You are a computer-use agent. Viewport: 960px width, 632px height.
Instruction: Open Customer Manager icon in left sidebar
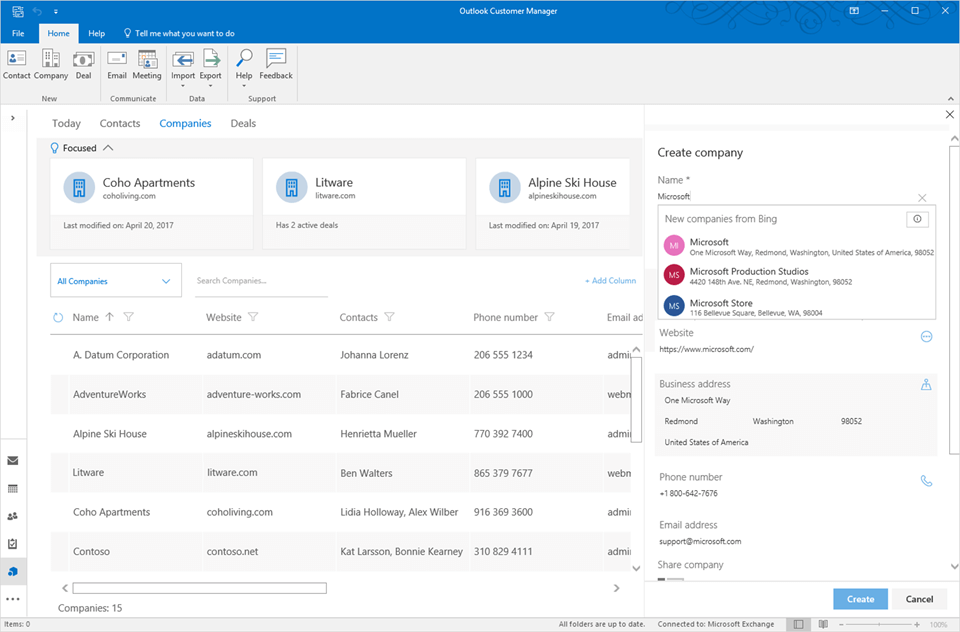coord(13,571)
